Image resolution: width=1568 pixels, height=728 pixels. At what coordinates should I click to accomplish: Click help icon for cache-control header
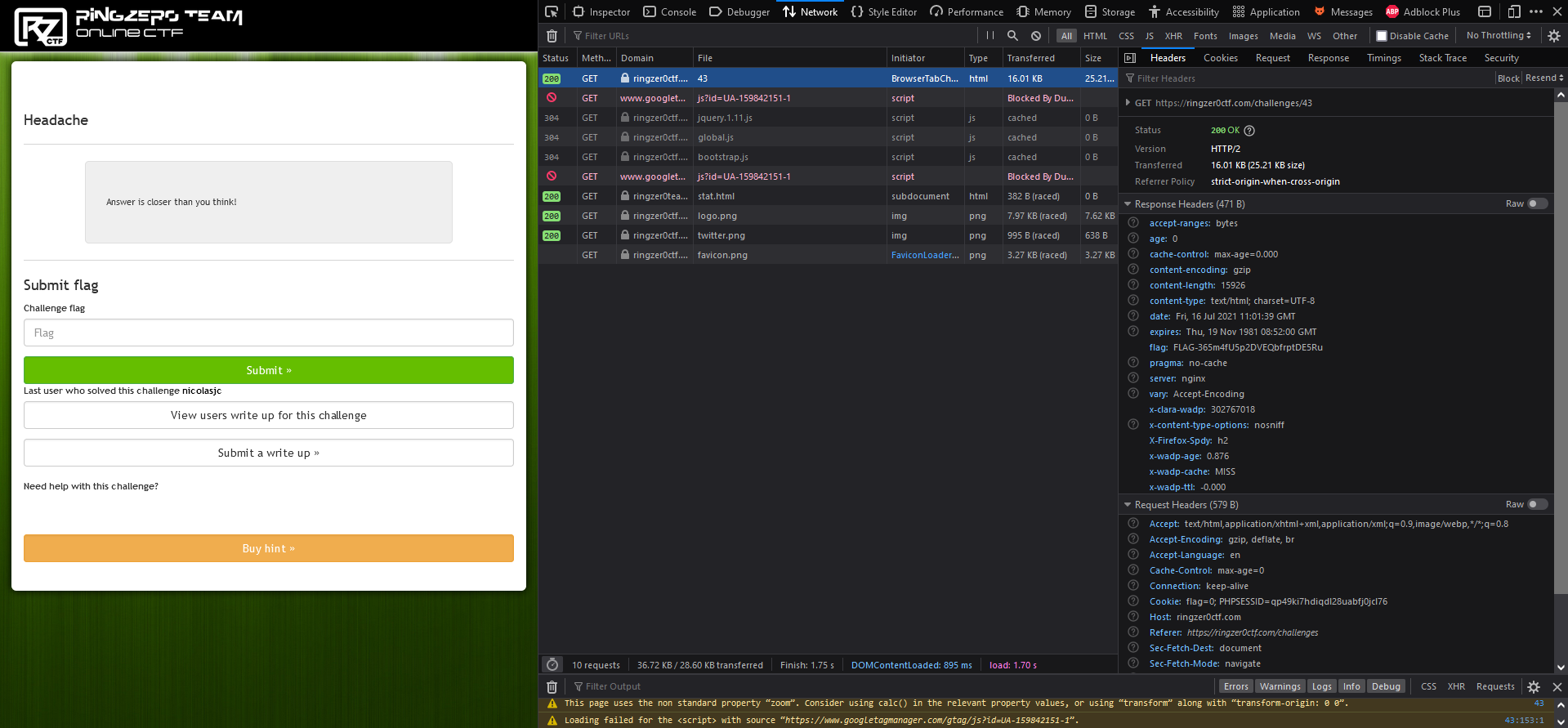[1133, 254]
